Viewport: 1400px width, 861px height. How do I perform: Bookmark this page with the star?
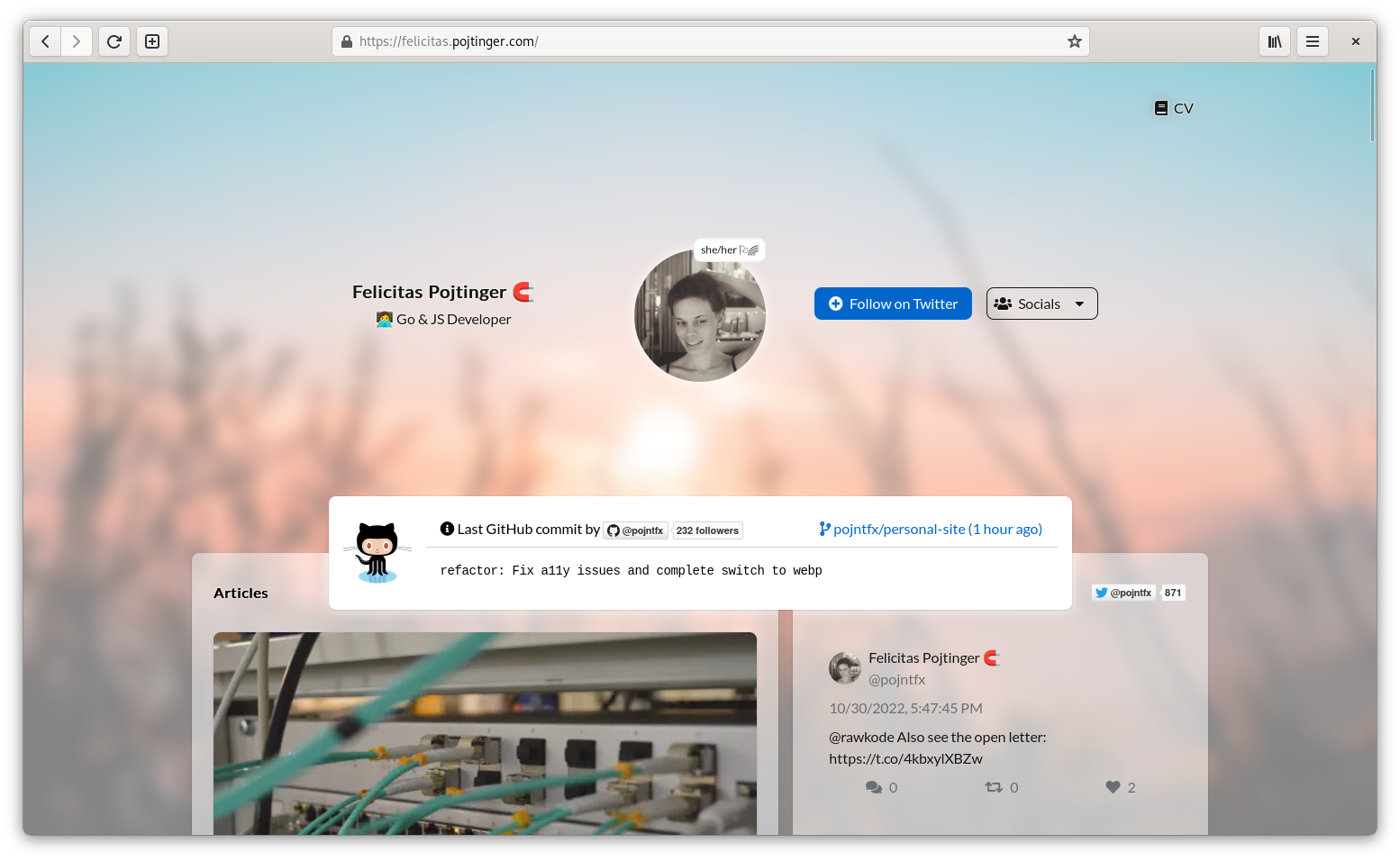tap(1074, 41)
